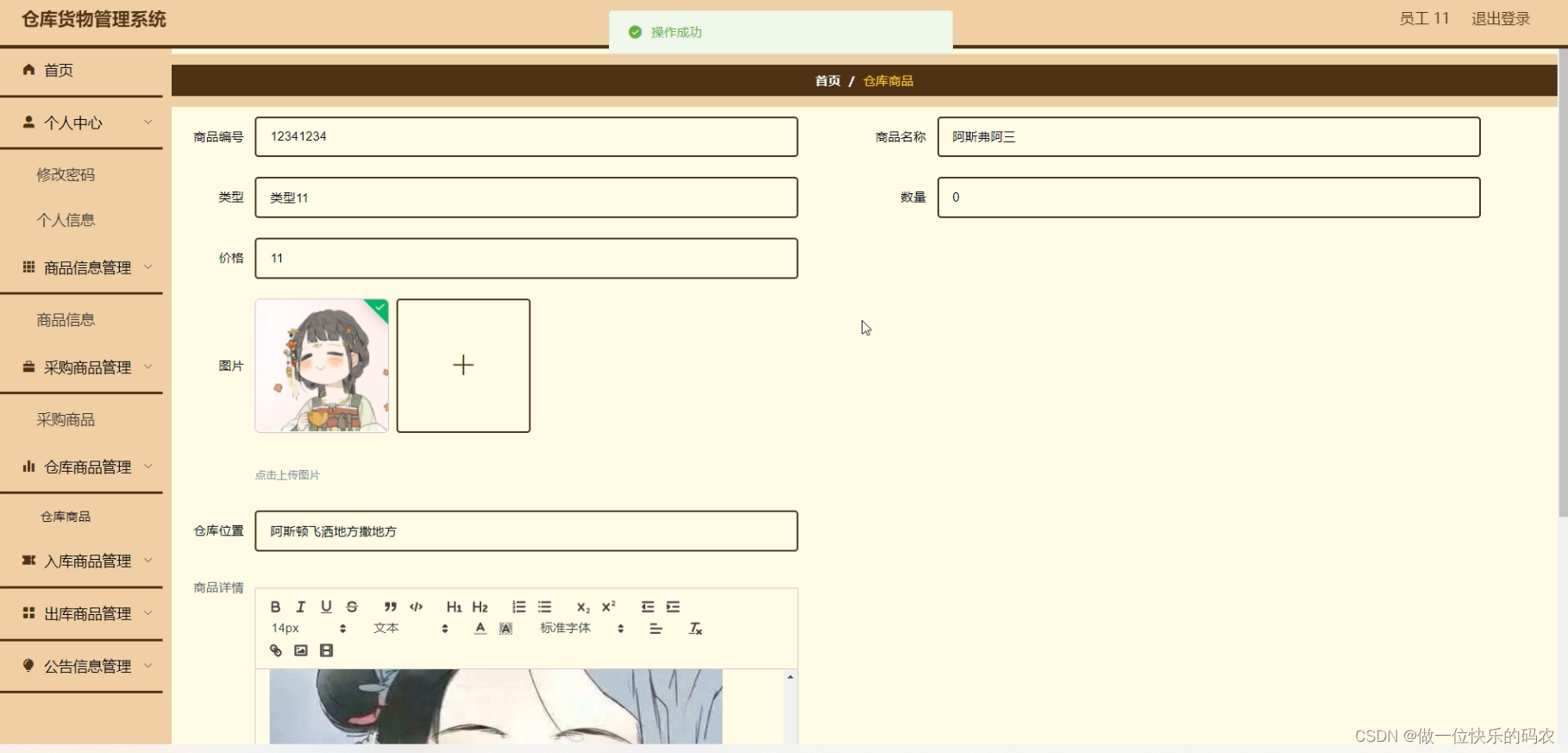Image resolution: width=1568 pixels, height=753 pixels.
Task: Clear text formatting in the editor
Action: click(695, 629)
